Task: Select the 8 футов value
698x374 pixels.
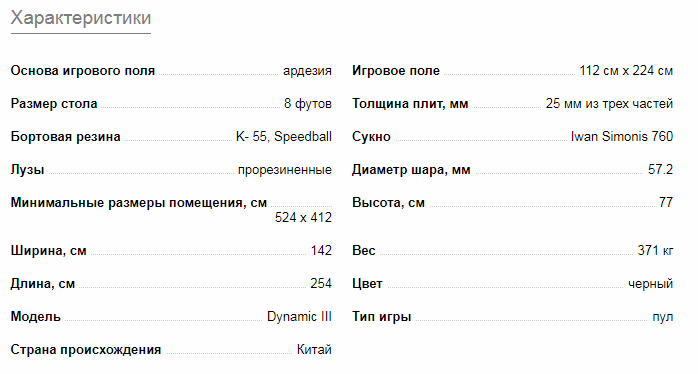Action: click(x=308, y=104)
